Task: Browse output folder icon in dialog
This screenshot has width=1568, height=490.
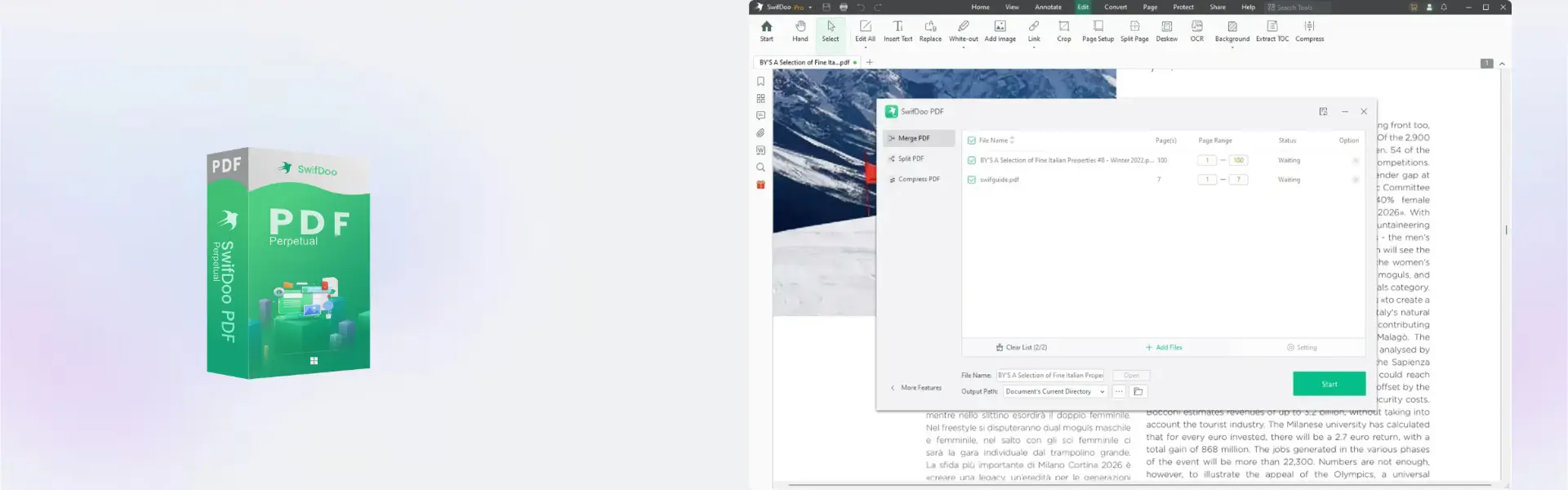Action: point(1138,392)
